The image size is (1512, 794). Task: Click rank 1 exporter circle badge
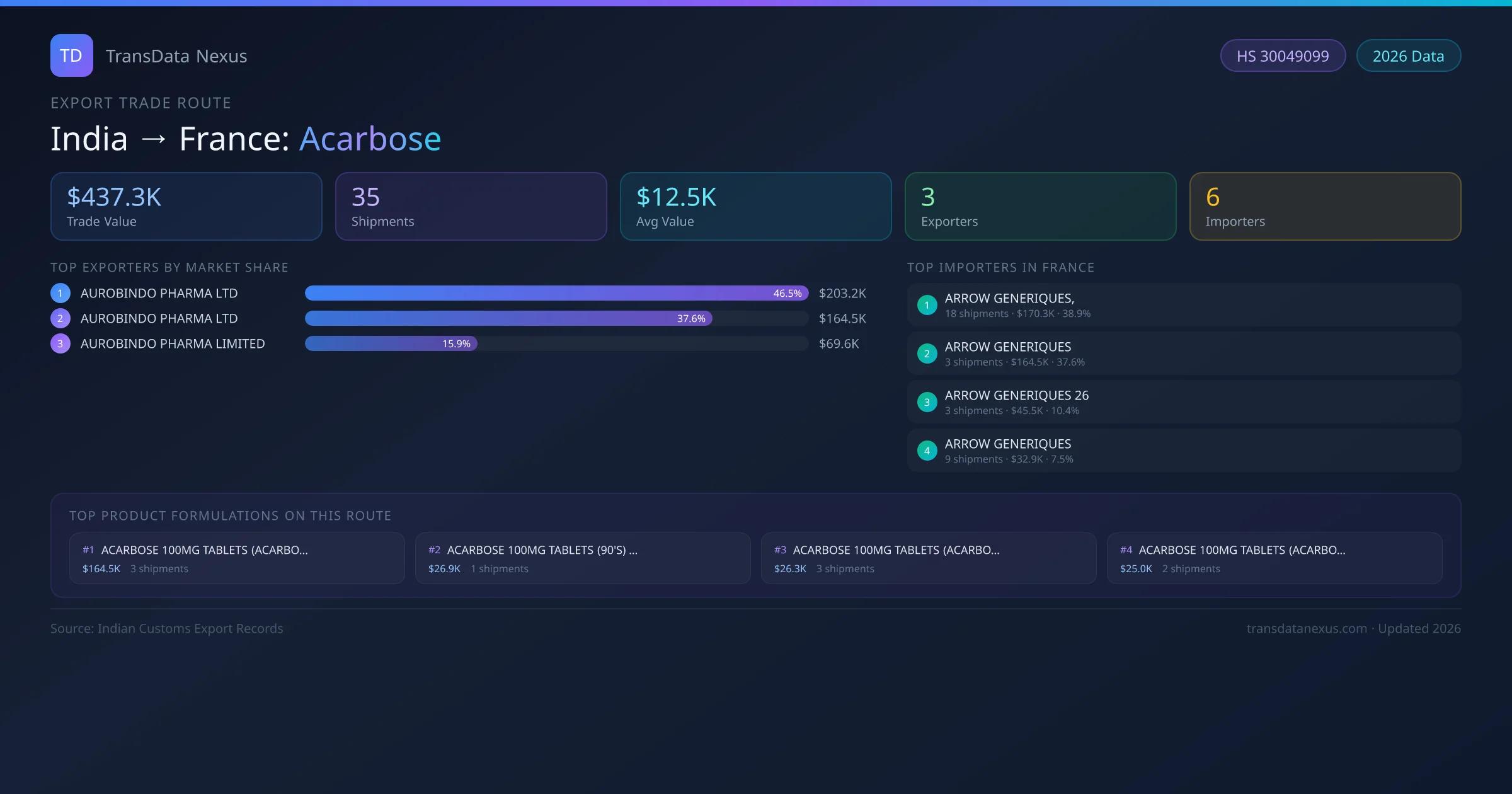coord(60,293)
